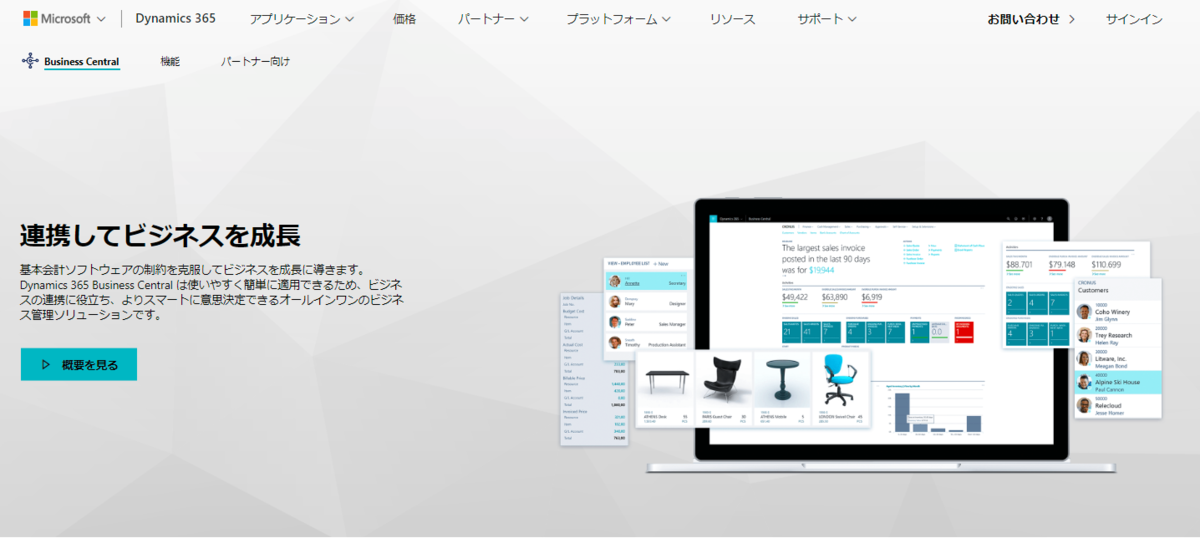This screenshot has height=538, width=1200.
Task: Click the 連携してビジネスを成長 headline
Action: [160, 234]
